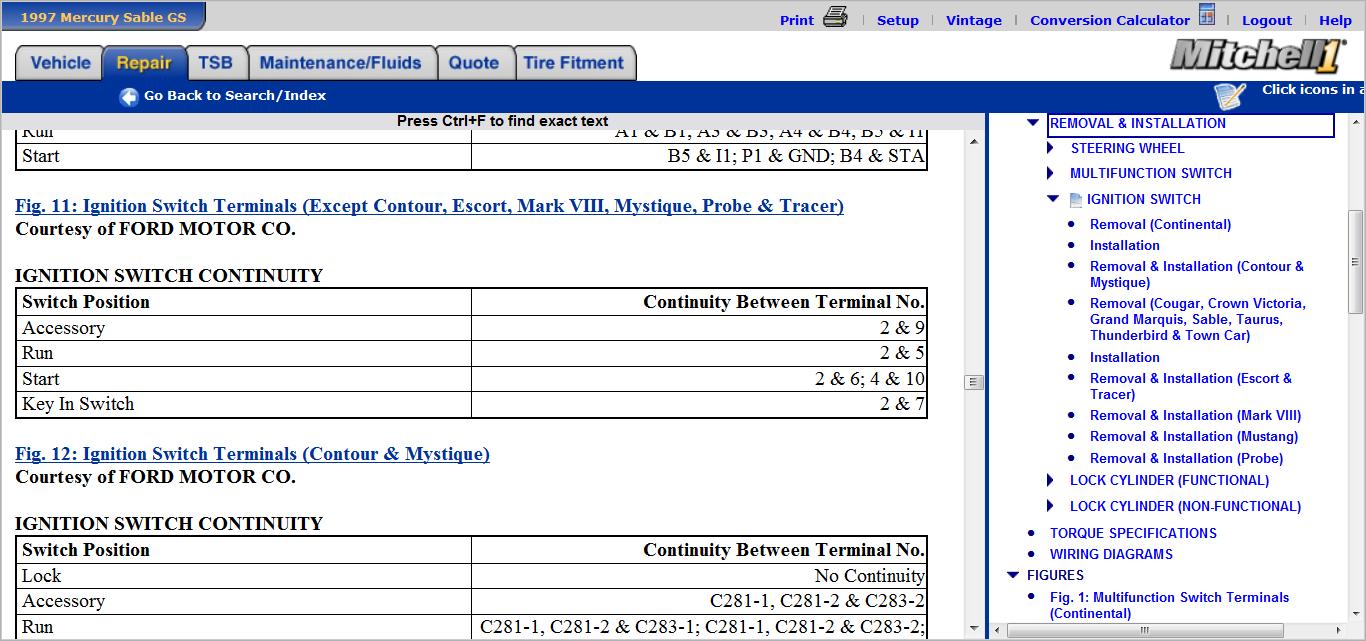Expand LOCK CYLINDER (FUNCTIONAL) node
Screen dimensions: 1366x641
pyautogui.click(x=1051, y=480)
